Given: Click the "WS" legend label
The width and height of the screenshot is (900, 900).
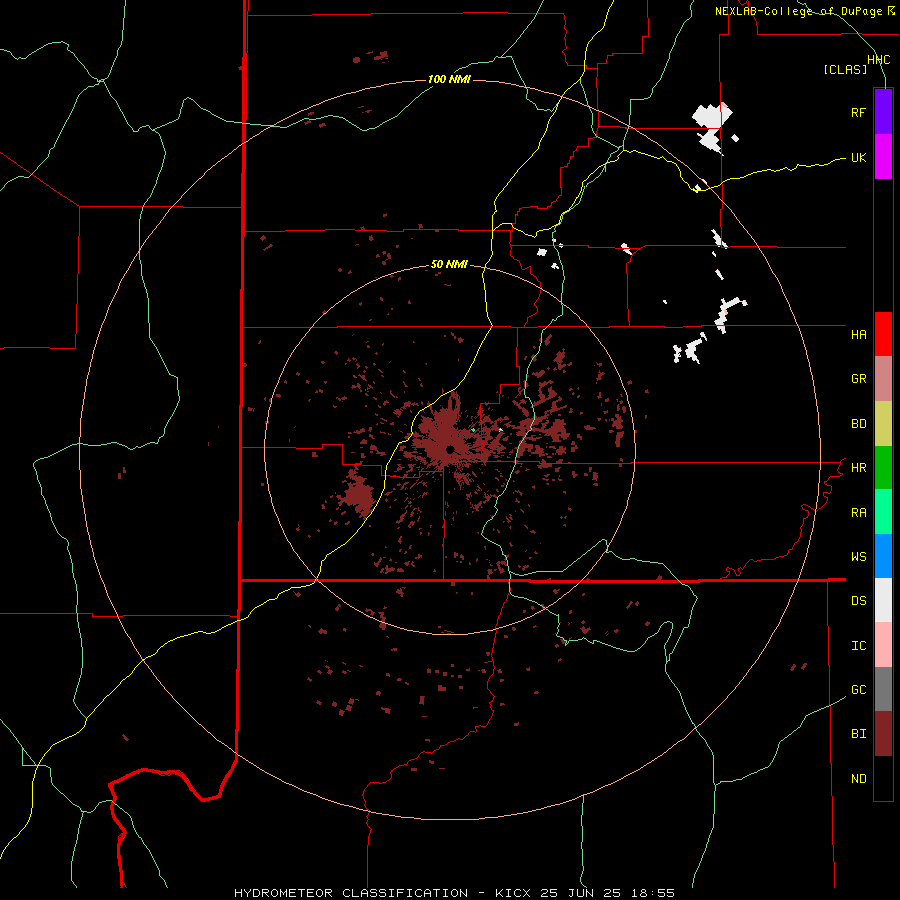Looking at the screenshot, I should (x=858, y=556).
